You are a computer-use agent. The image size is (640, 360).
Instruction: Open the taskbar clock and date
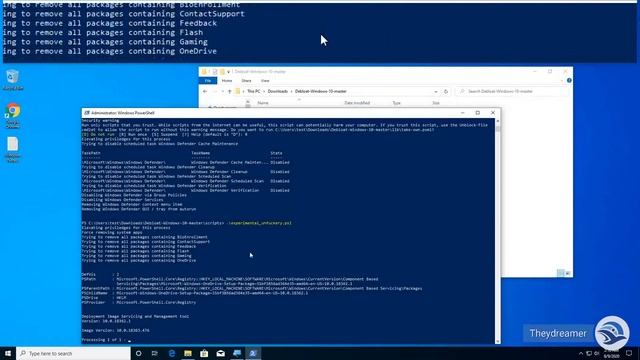611,353
